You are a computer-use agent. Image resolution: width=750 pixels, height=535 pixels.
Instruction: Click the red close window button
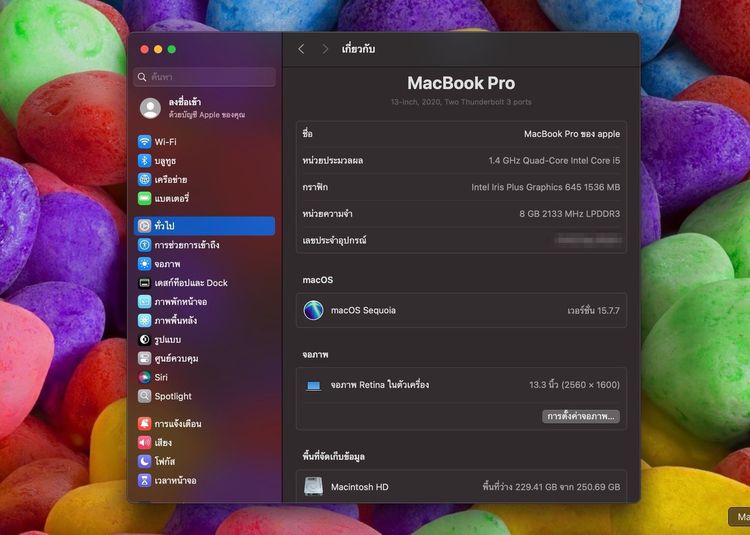[144, 49]
